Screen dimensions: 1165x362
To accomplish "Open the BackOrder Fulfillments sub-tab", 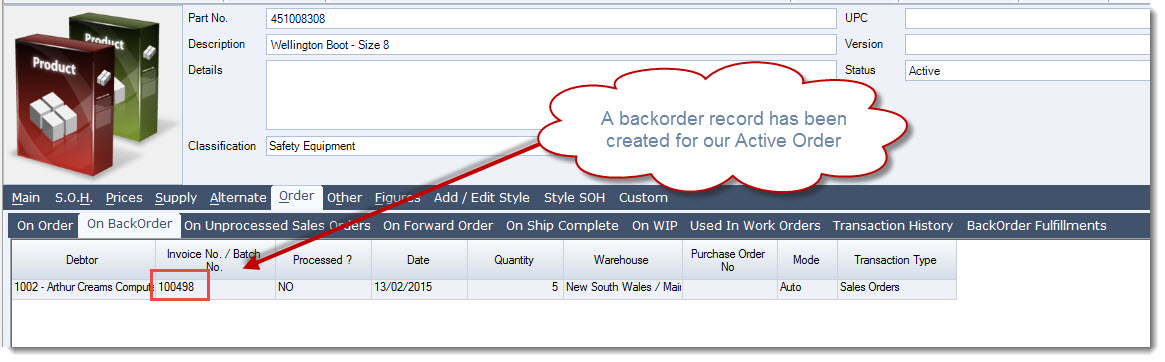I will [x=1036, y=225].
